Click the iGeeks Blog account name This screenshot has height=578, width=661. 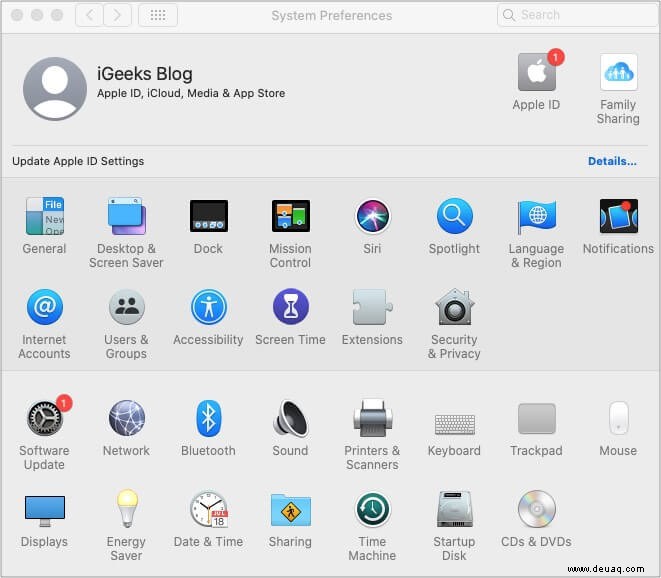[x=145, y=74]
